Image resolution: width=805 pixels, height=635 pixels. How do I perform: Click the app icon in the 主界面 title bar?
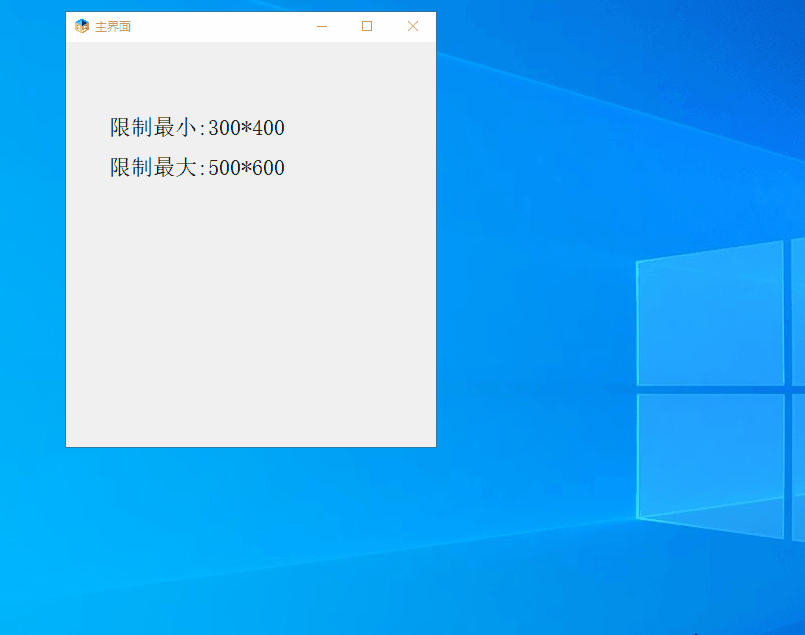(x=82, y=26)
